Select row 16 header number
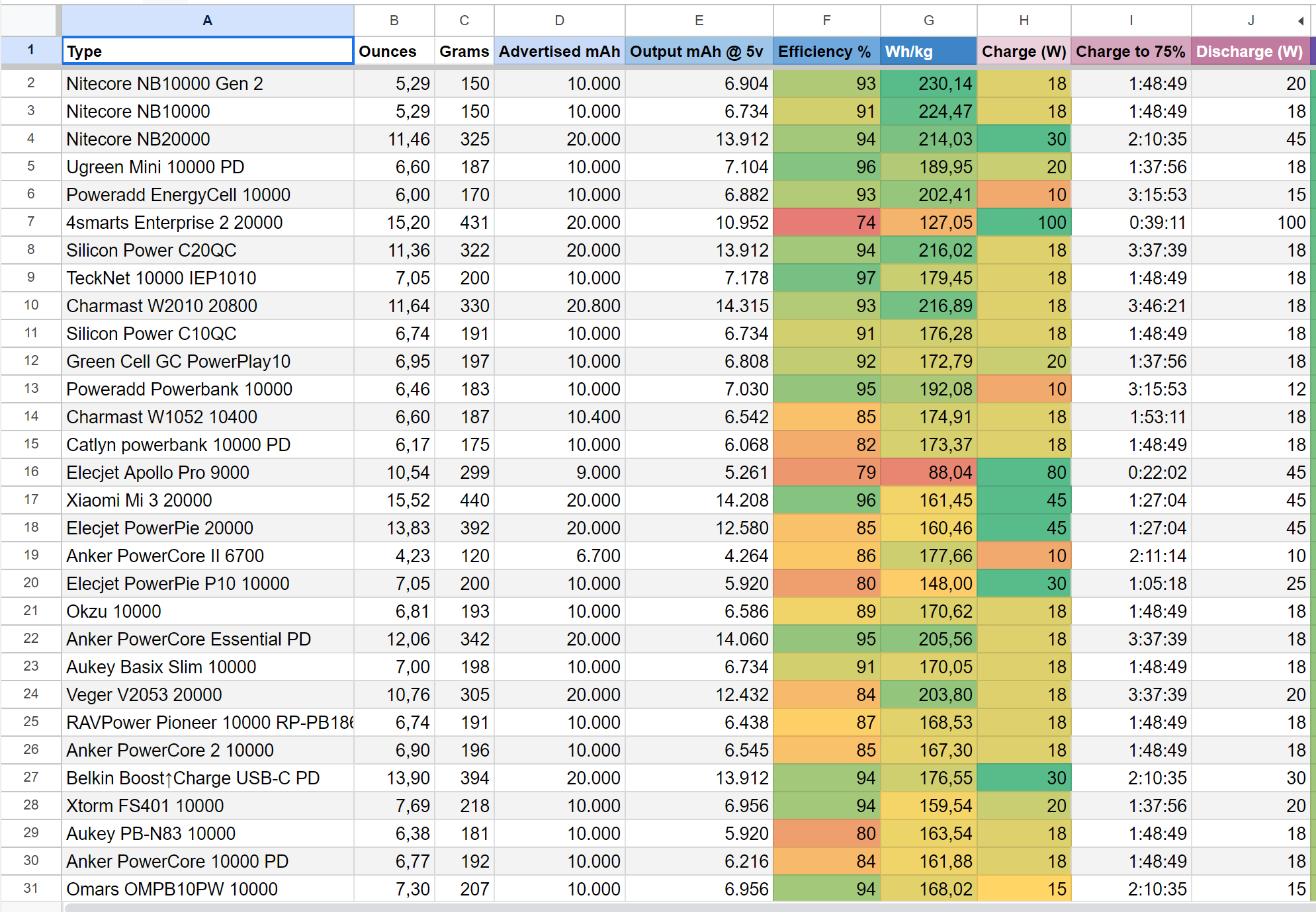1316x912 pixels. coord(30,472)
